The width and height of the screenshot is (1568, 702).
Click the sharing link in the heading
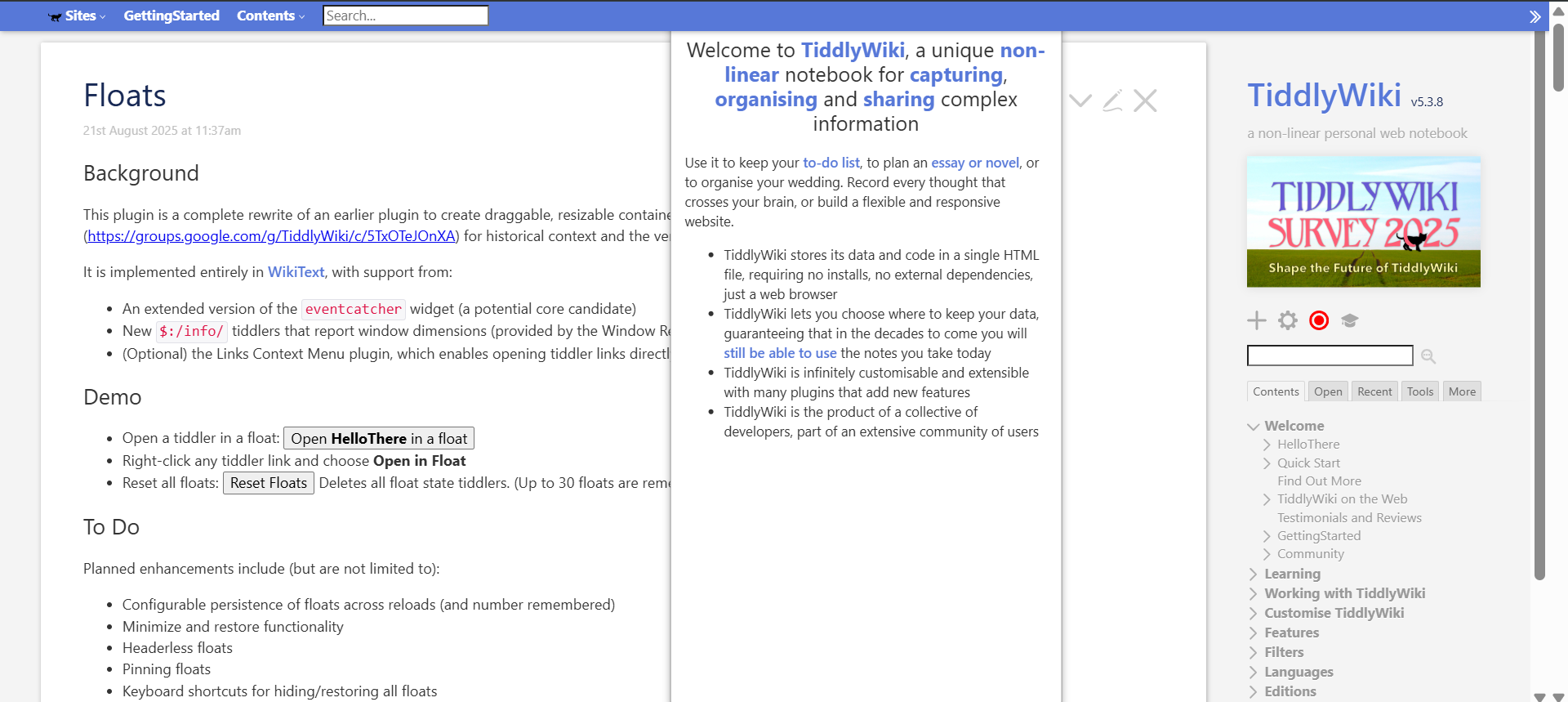tap(898, 100)
